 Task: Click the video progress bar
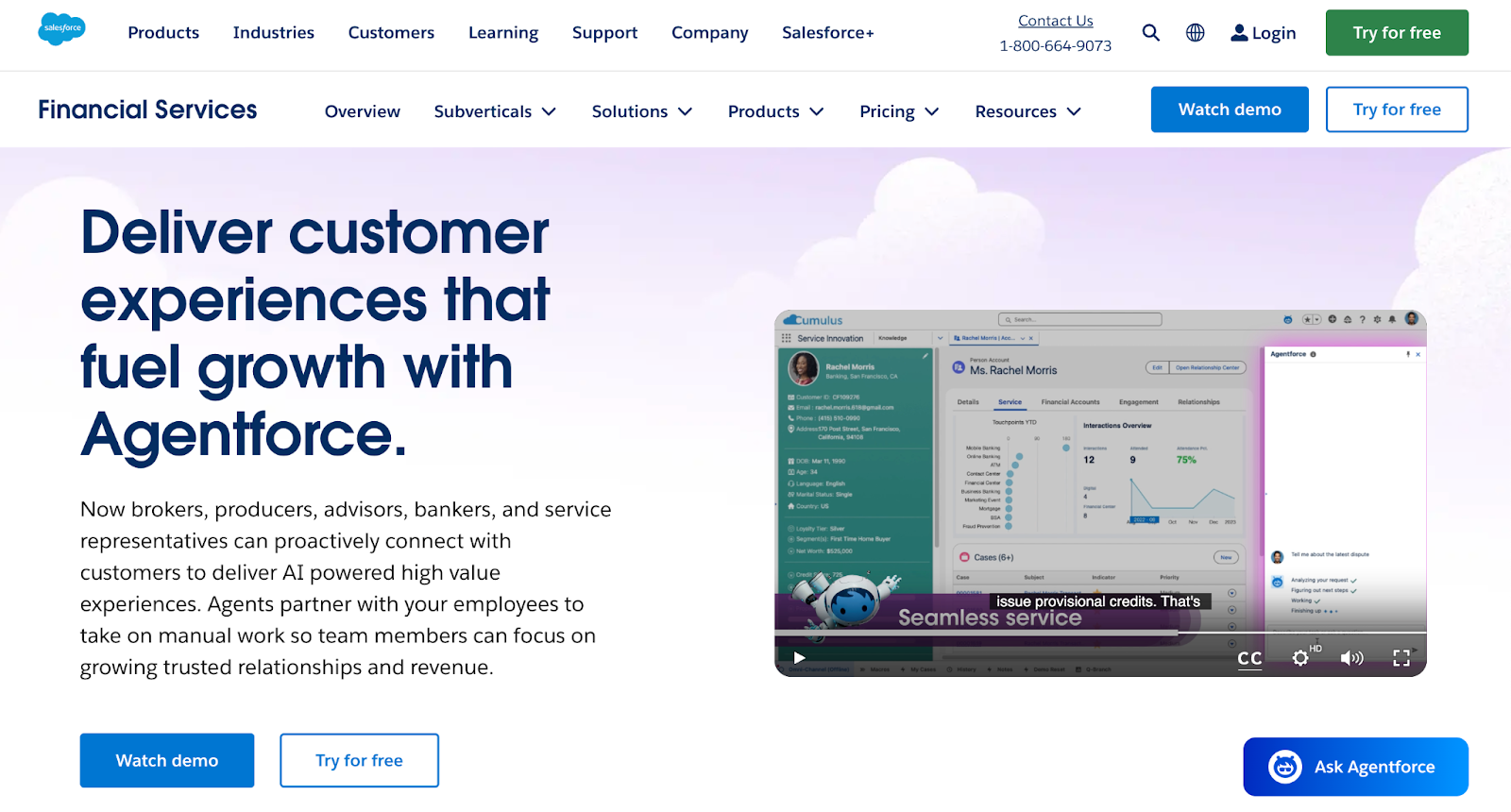1100,632
